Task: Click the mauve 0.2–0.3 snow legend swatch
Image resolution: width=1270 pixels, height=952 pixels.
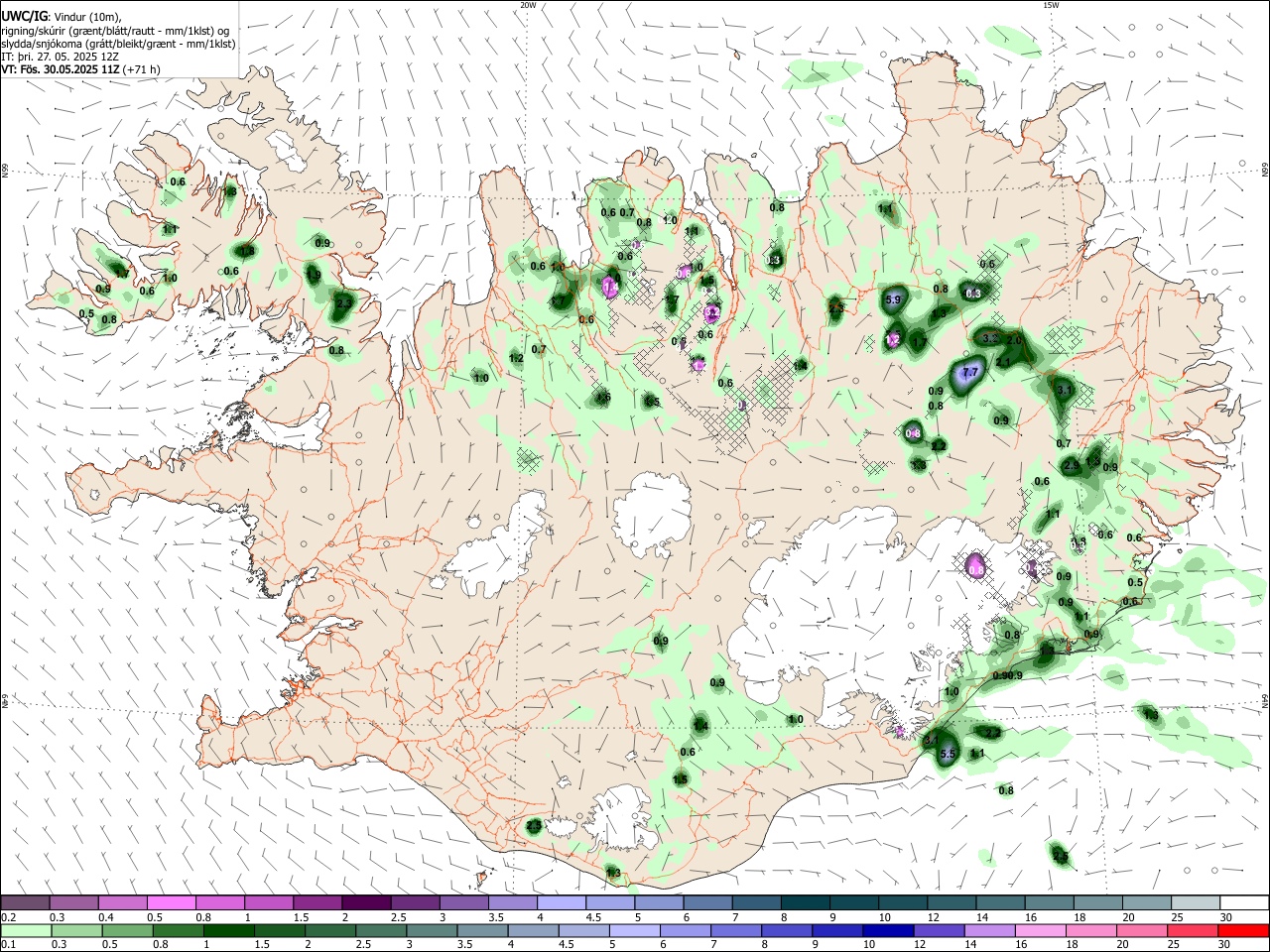Action: tap(25, 903)
